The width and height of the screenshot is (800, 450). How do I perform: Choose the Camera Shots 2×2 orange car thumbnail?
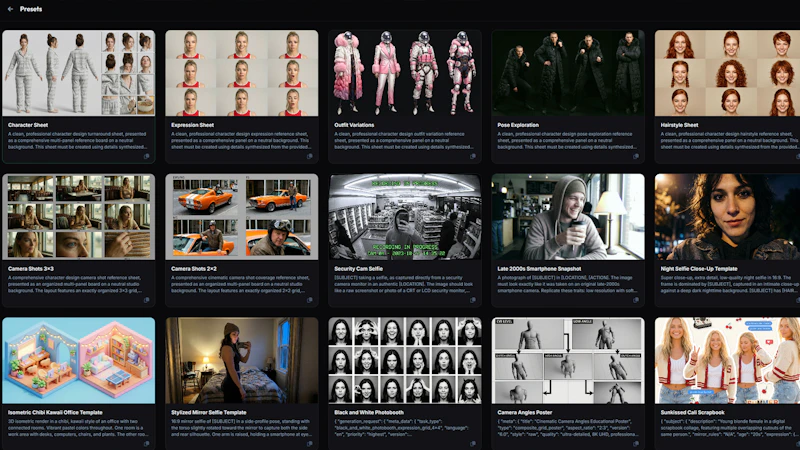(x=242, y=217)
